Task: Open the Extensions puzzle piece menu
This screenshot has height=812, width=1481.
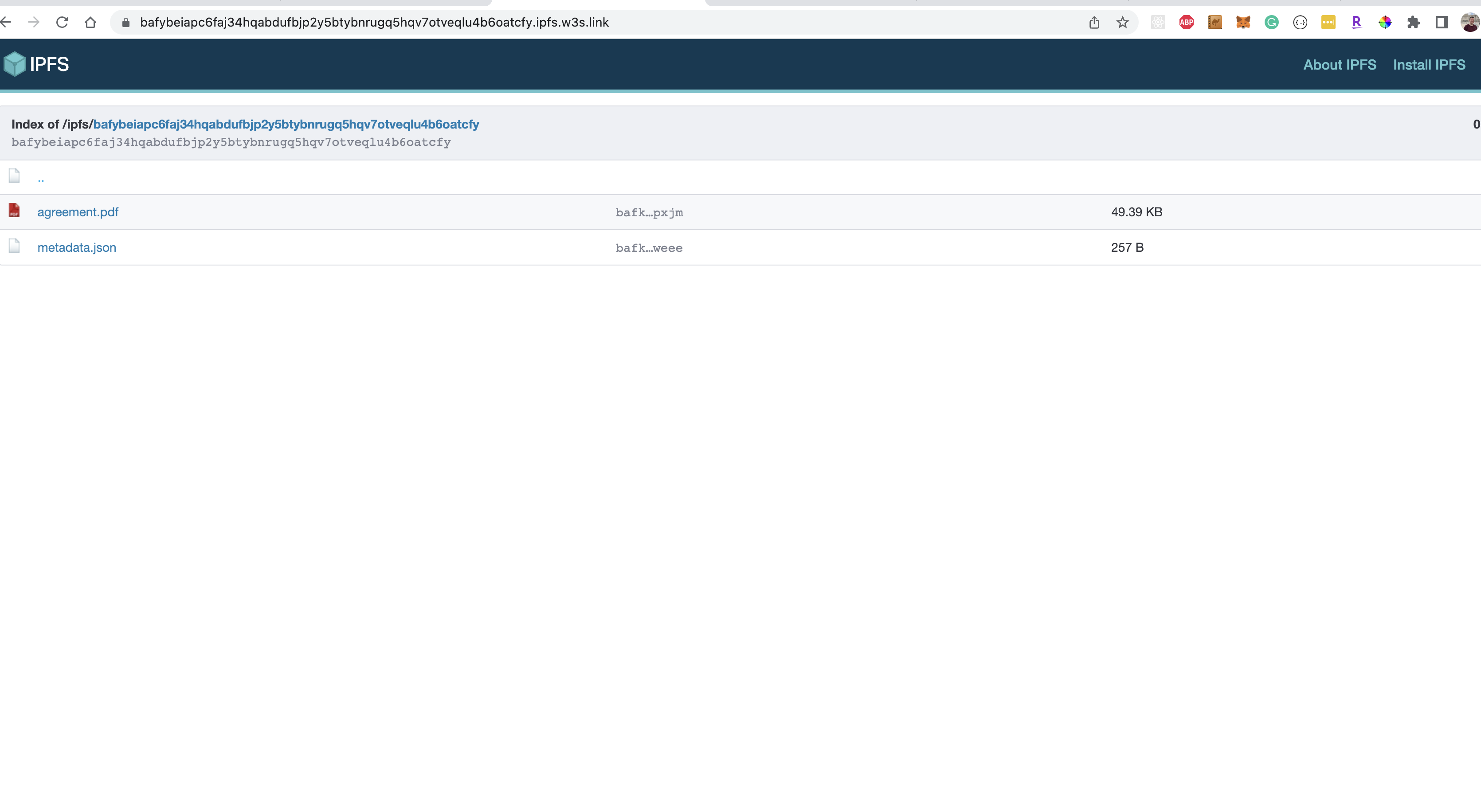Action: (1413, 23)
